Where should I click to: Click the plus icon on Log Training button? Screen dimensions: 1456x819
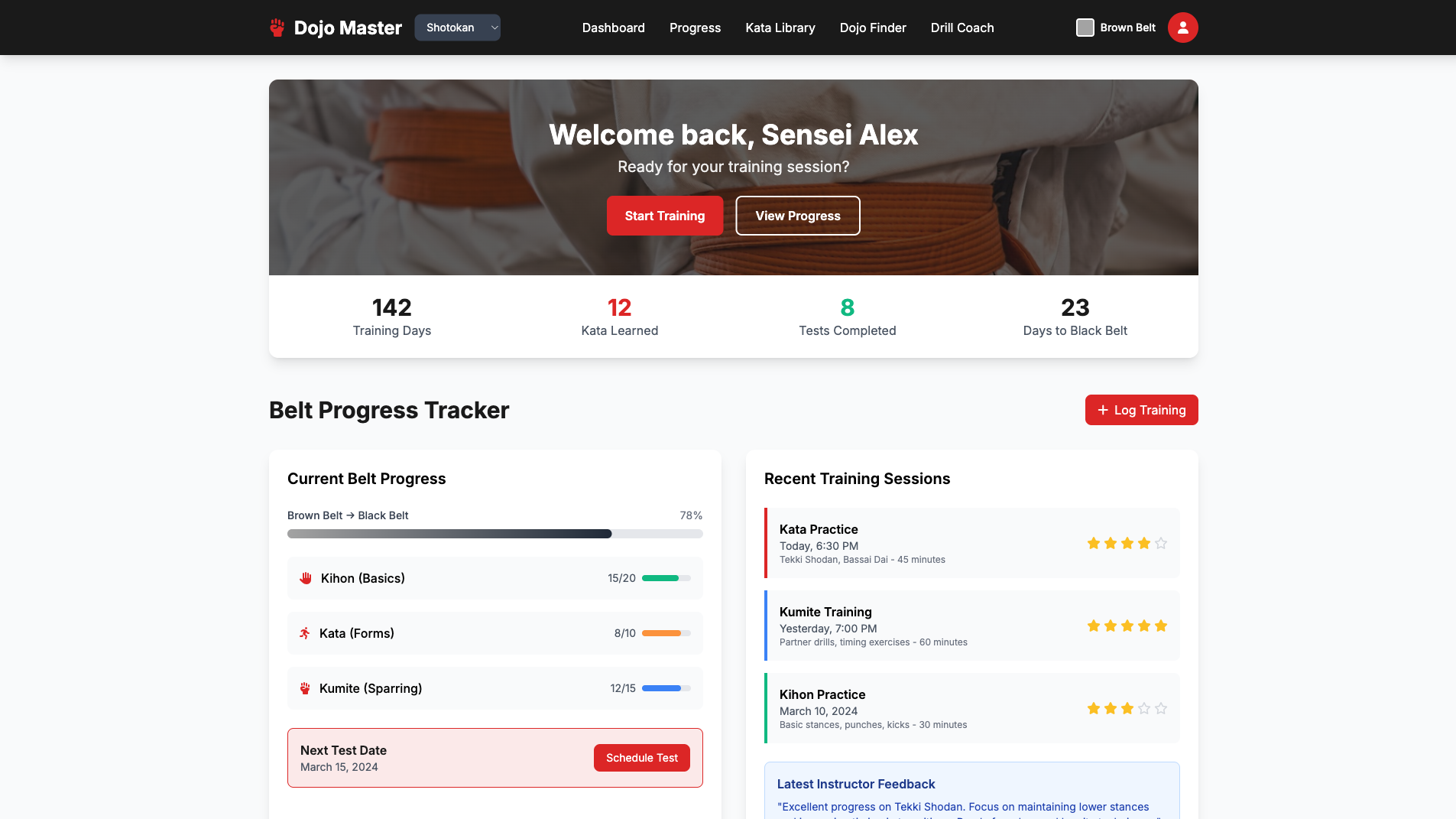pyautogui.click(x=1102, y=410)
